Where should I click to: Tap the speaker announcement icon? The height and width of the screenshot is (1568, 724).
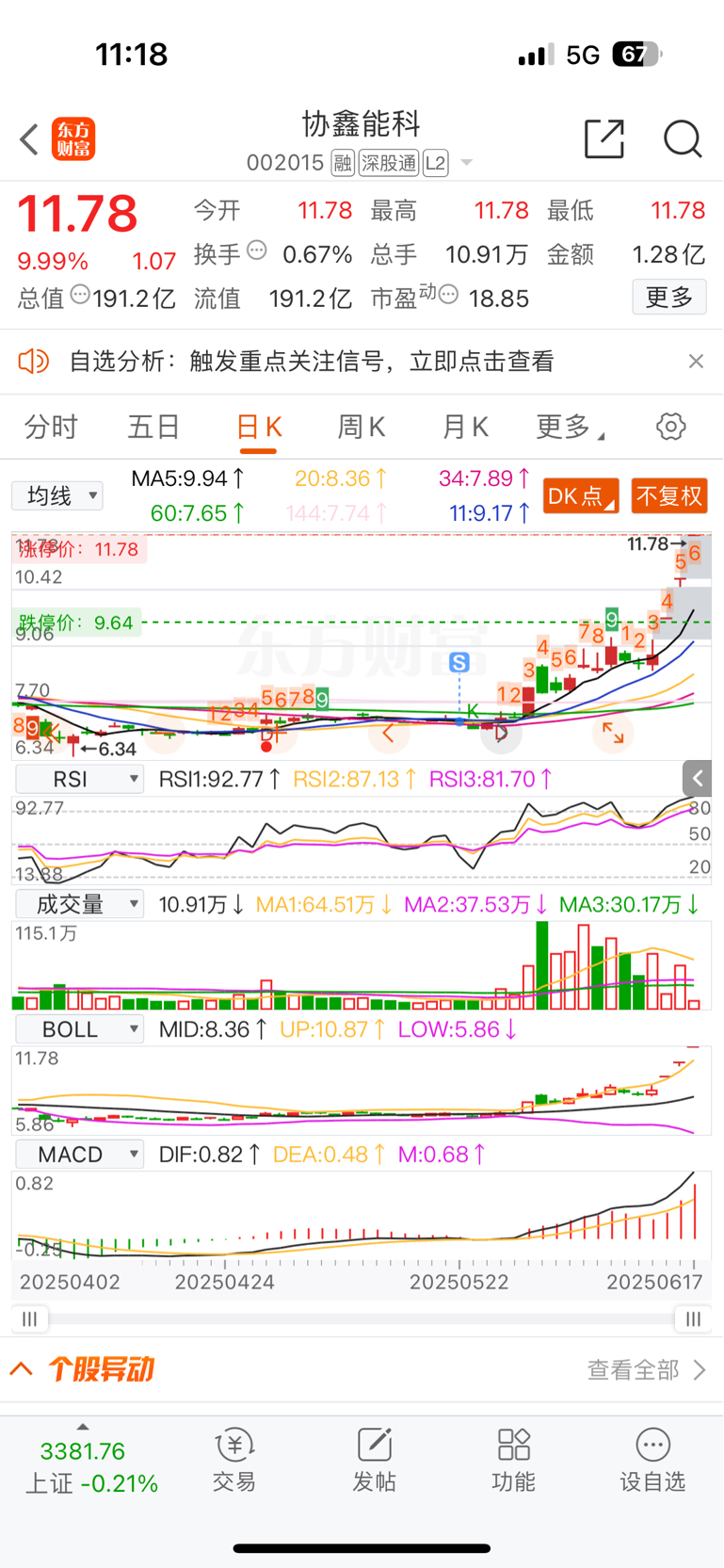pos(34,361)
